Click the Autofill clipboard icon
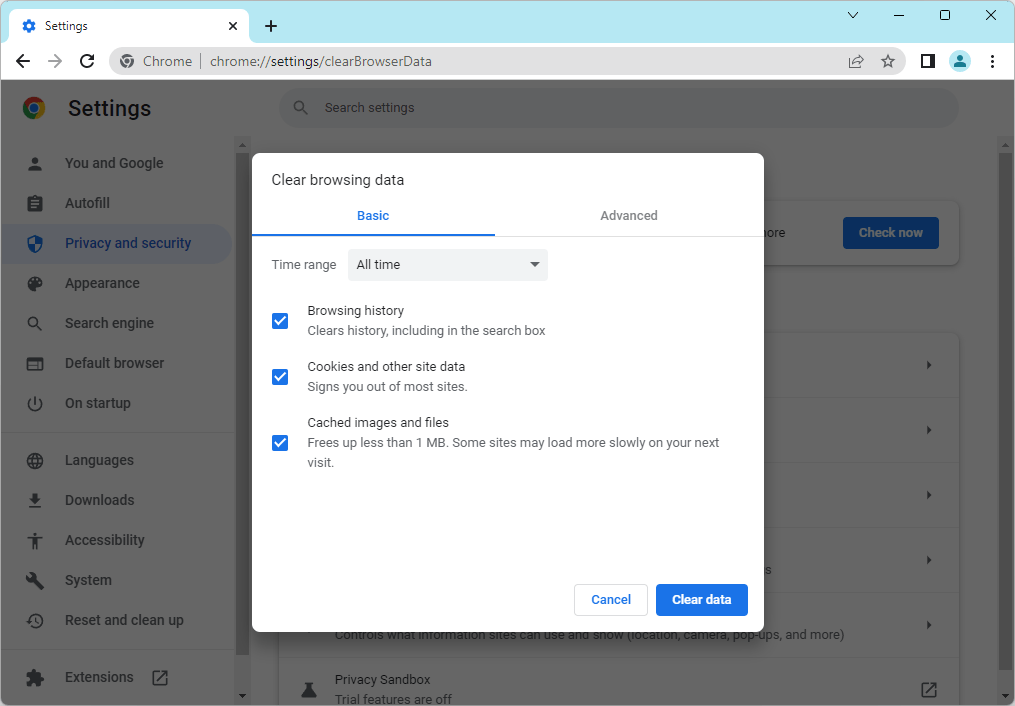 (x=35, y=204)
